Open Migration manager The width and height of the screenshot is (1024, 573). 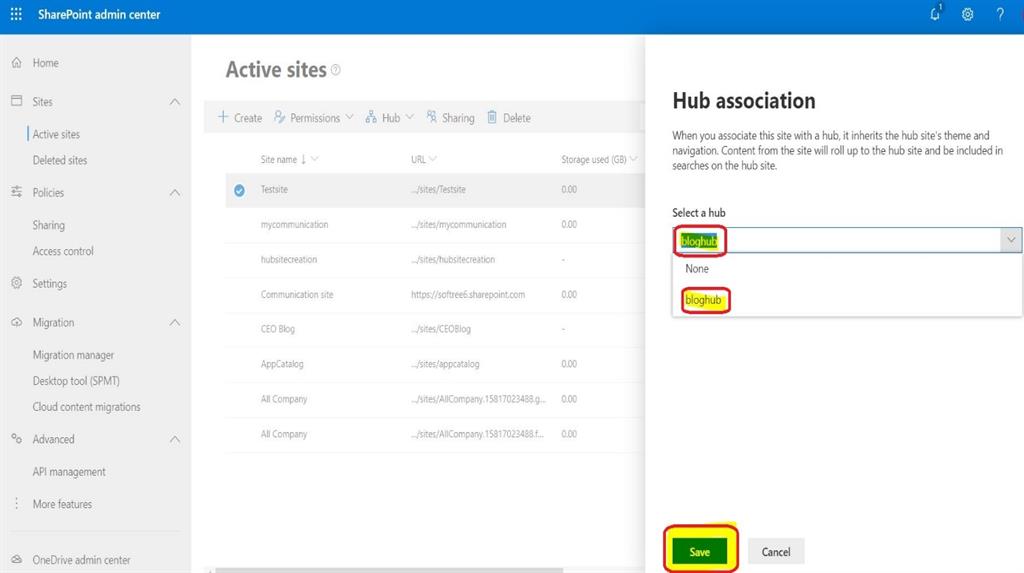(x=73, y=355)
